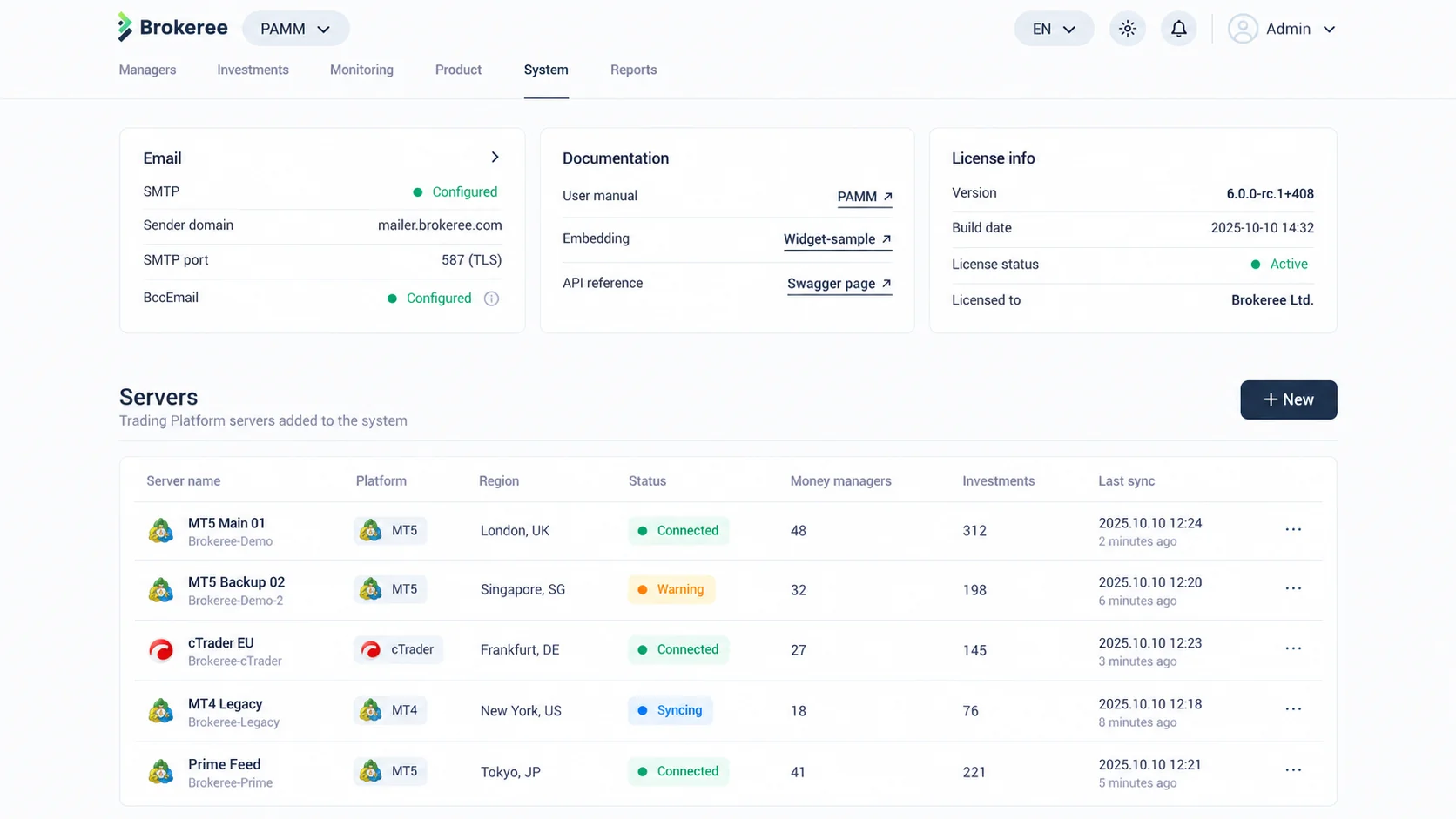Screen dimensions: 1456x819
Task: Go to the Reports tab
Action: [633, 70]
